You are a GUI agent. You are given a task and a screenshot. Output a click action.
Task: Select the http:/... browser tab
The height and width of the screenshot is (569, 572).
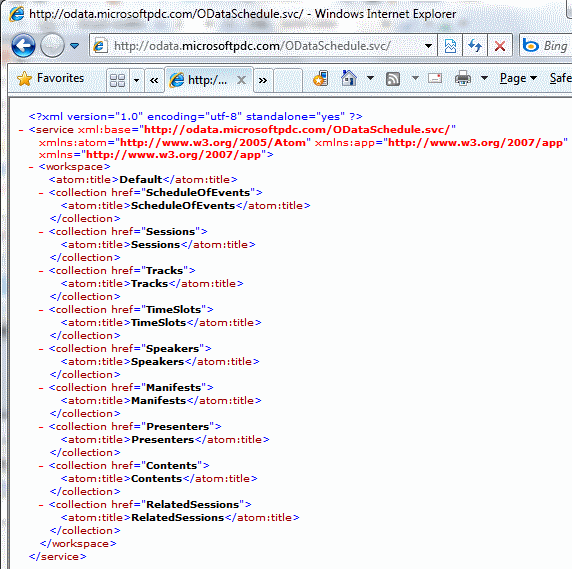(209, 80)
